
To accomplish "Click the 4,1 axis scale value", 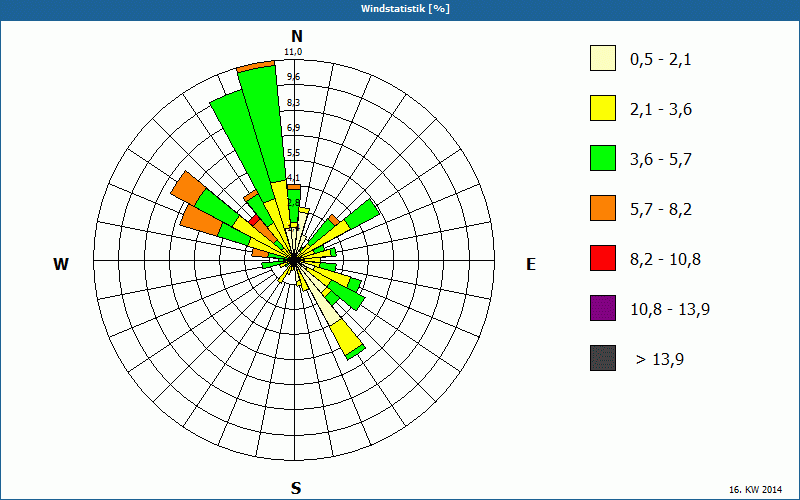I will (x=293, y=178).
